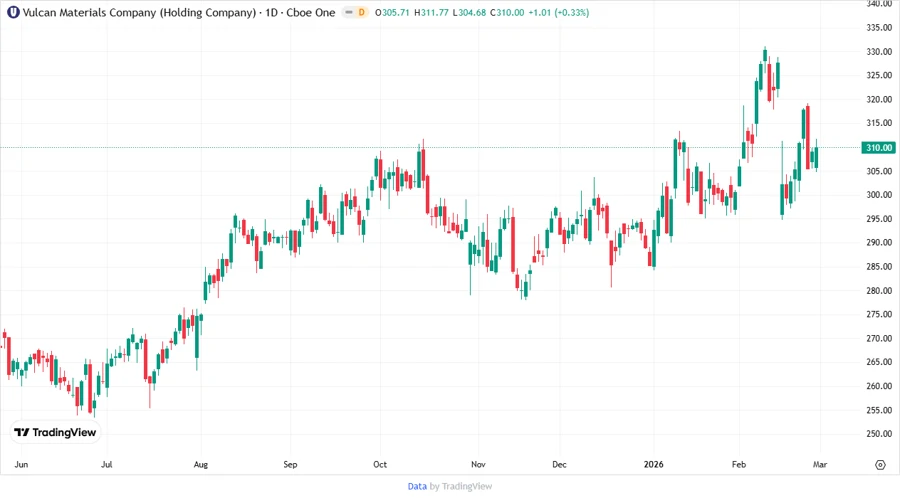This screenshot has width=900, height=498.
Task: Open the TradingView logo link
Action: [x=55, y=433]
